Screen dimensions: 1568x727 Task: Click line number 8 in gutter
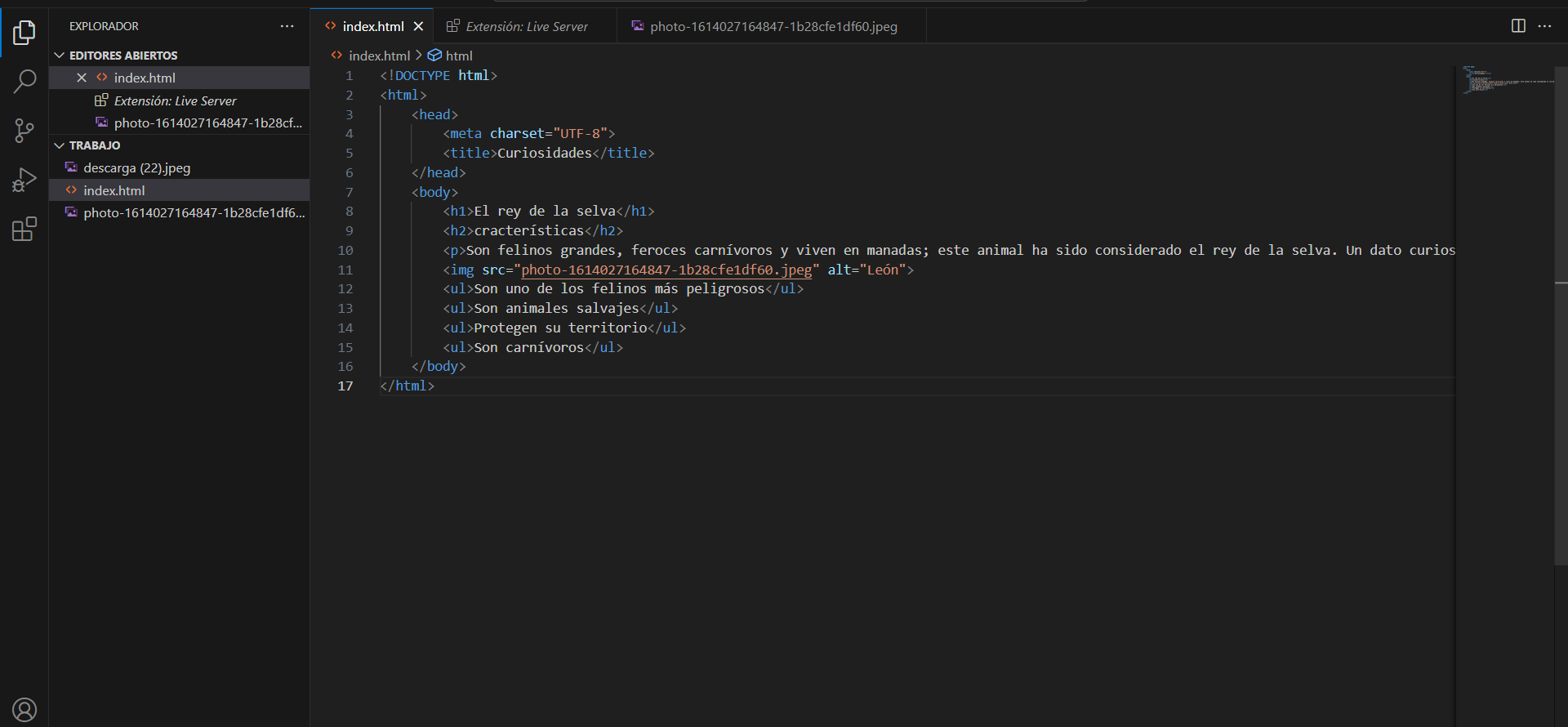[x=350, y=211]
